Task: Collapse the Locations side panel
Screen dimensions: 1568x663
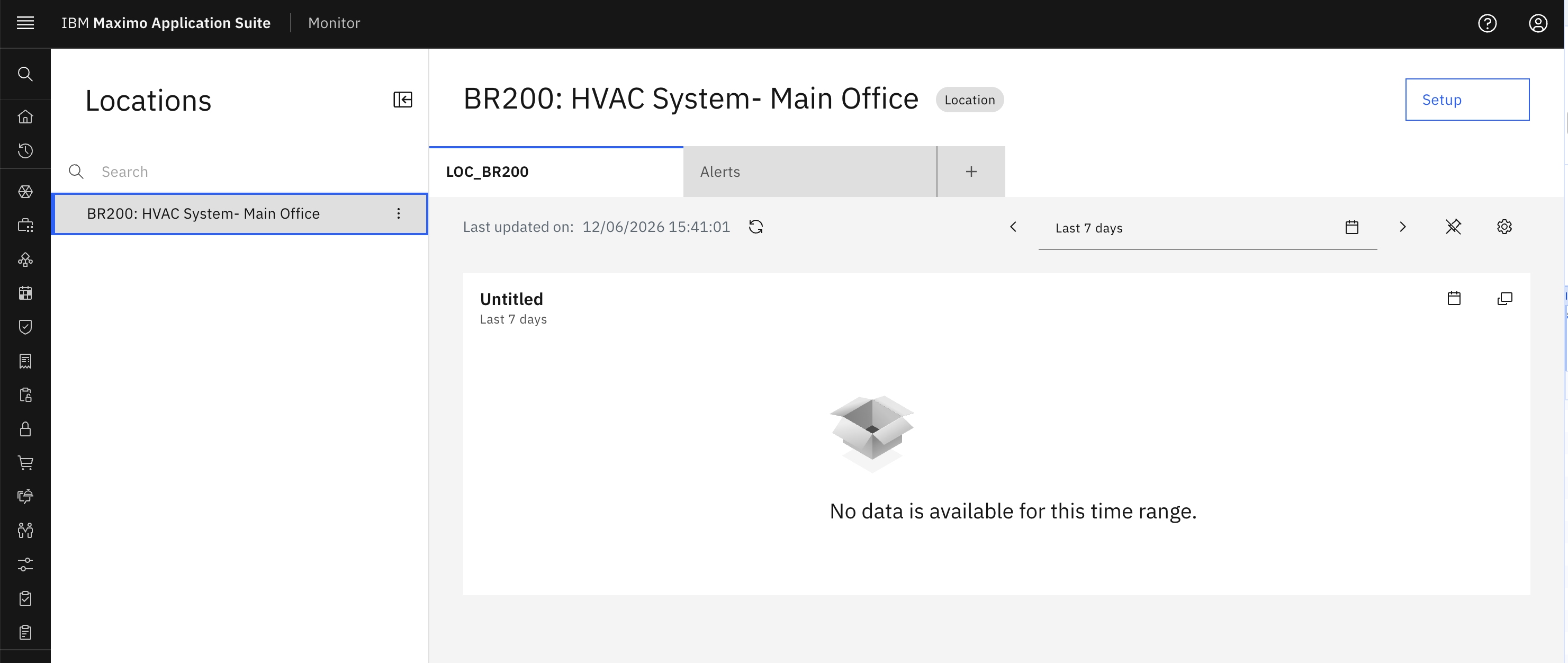Action: 402,100
